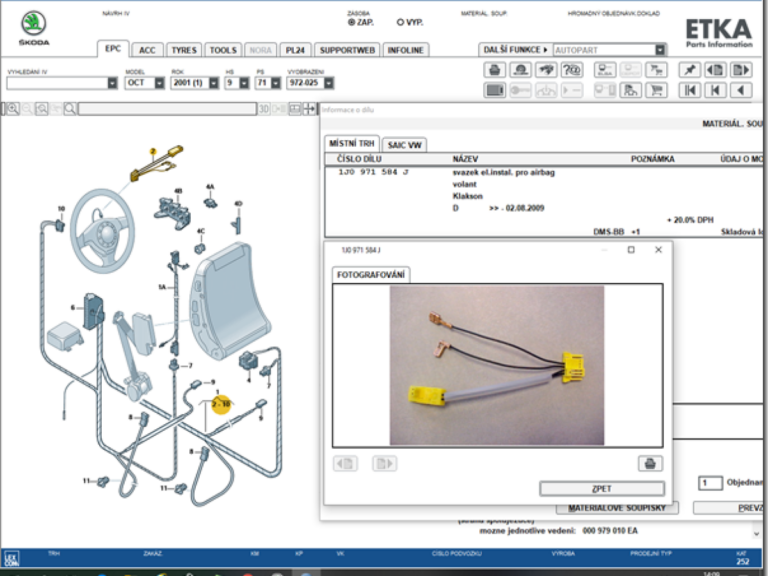The width and height of the screenshot is (768, 576).
Task: Click the DALŠÍ FUNKCE button
Action: (515, 49)
